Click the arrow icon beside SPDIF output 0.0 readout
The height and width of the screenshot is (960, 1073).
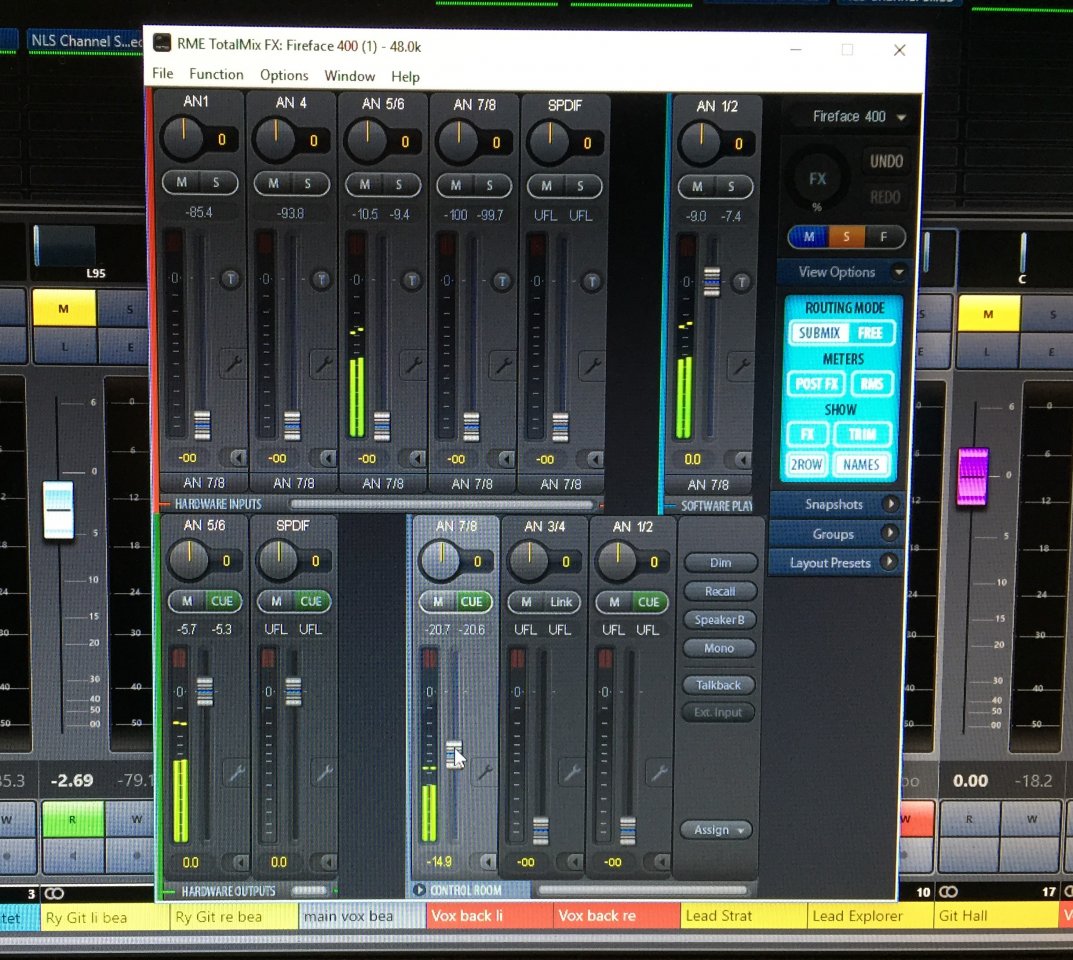(328, 861)
